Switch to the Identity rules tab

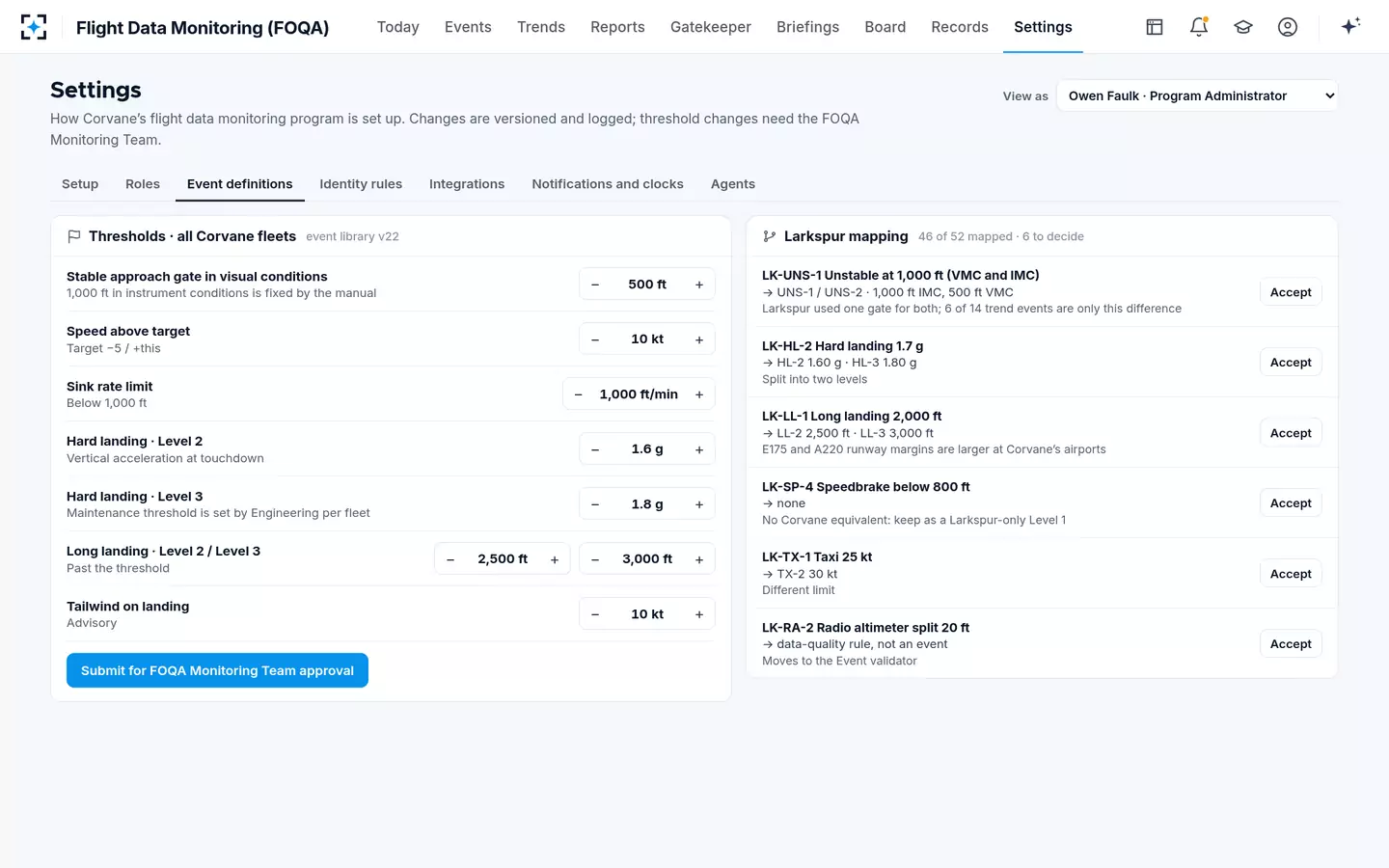point(361,184)
